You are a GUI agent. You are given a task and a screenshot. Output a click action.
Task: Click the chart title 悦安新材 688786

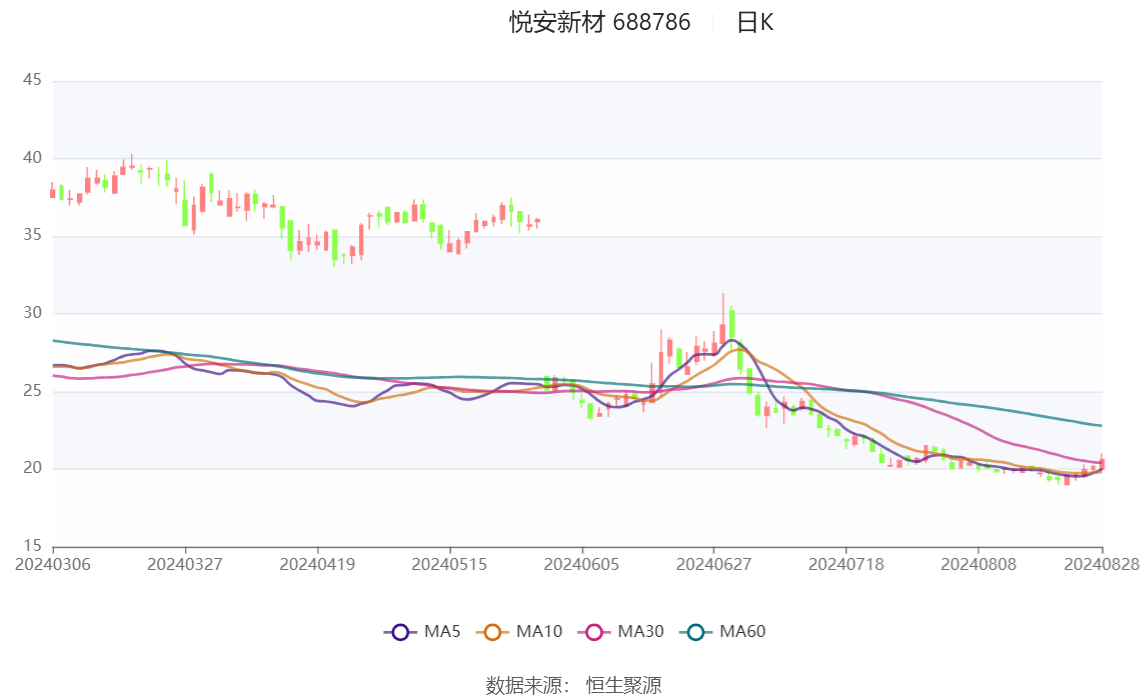click(600, 23)
